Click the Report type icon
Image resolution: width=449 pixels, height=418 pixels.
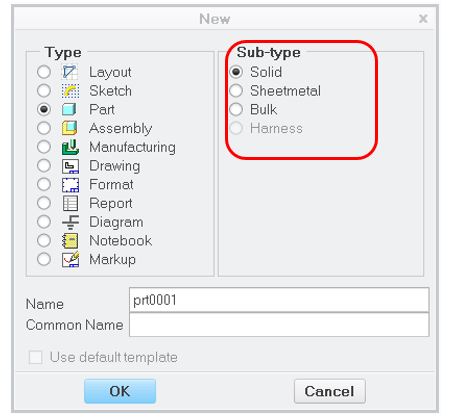tap(70, 203)
